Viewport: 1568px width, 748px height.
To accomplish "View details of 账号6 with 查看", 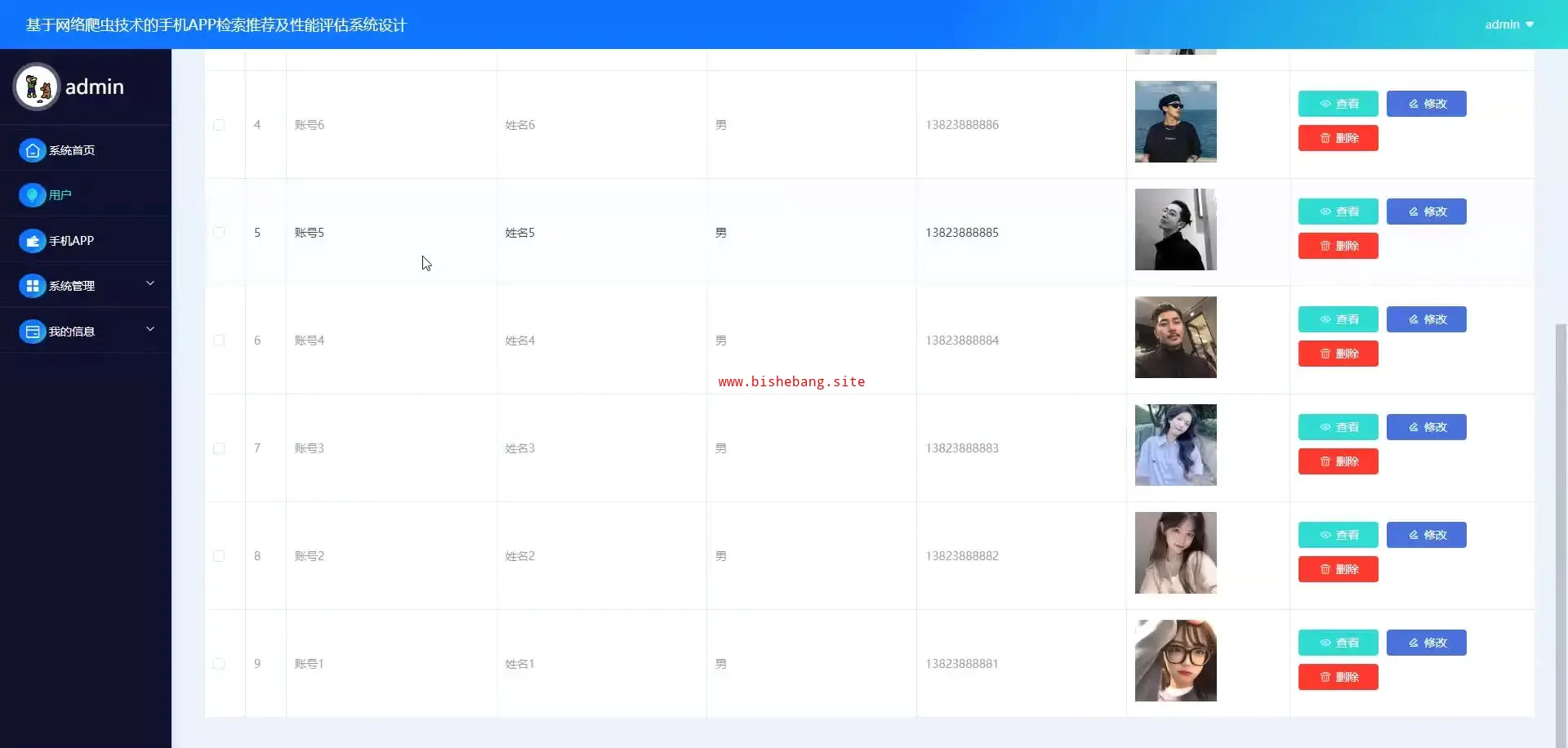I will [1339, 104].
